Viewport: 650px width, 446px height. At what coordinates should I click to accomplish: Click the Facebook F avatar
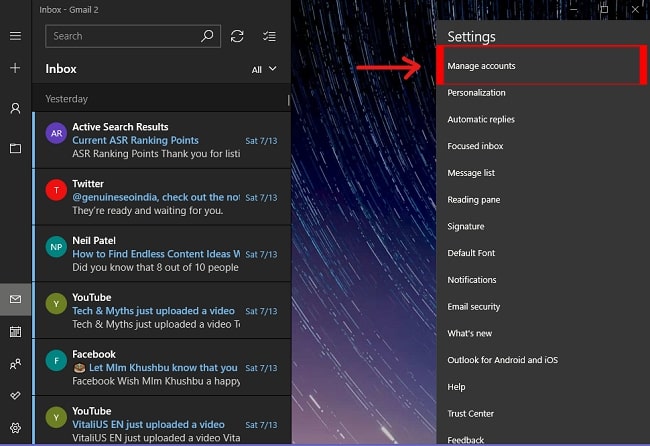pyautogui.click(x=56, y=361)
